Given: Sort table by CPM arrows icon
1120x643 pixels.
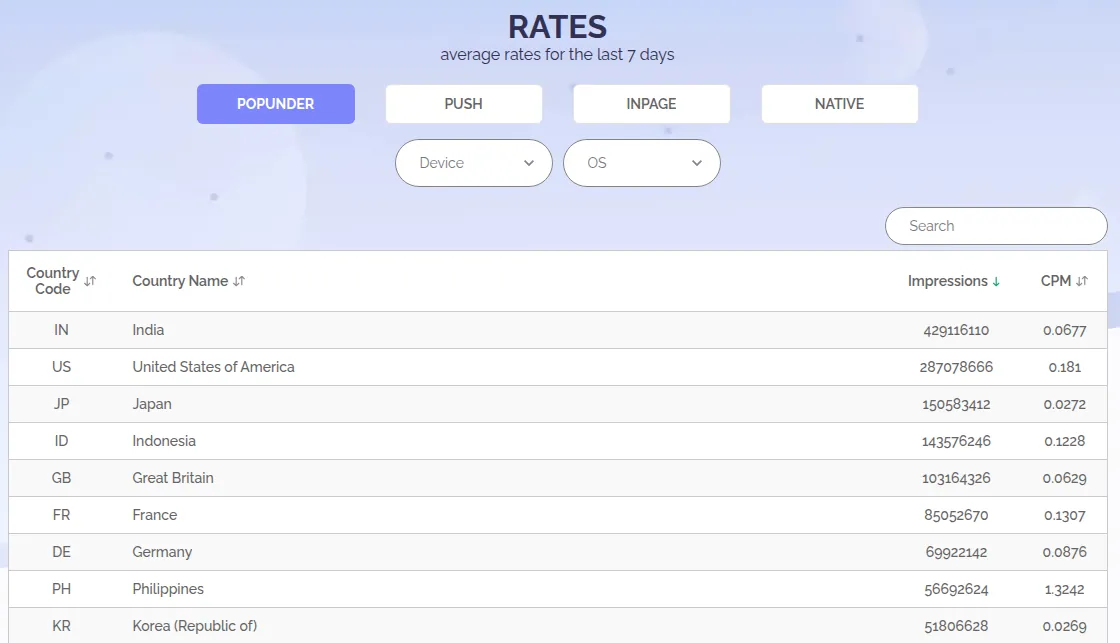Looking at the screenshot, I should (x=1082, y=281).
